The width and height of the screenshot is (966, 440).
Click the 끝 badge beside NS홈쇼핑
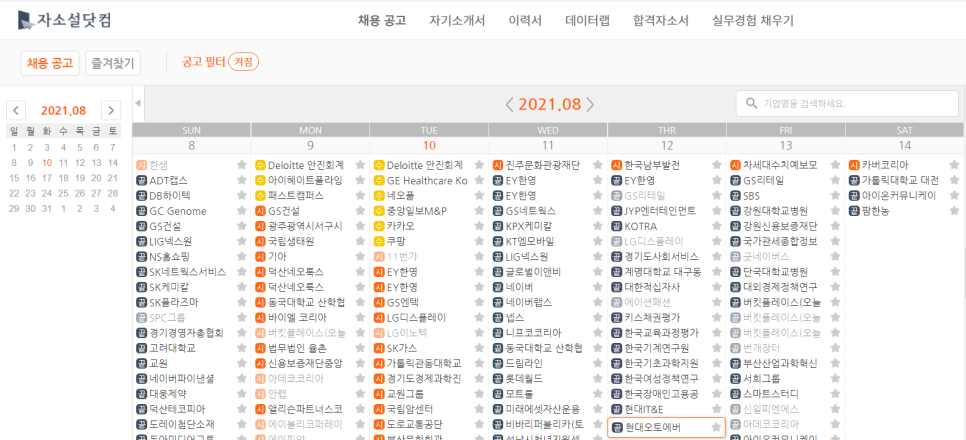point(141,256)
